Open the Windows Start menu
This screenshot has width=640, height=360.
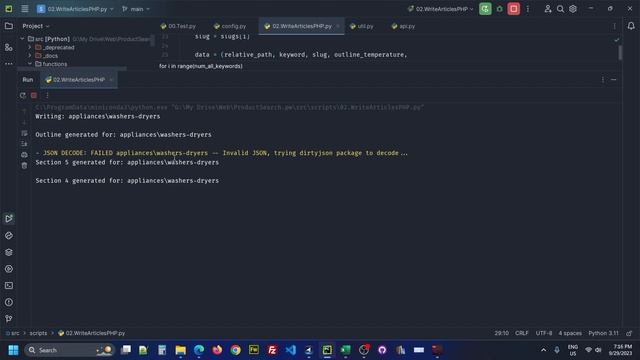click(13, 350)
